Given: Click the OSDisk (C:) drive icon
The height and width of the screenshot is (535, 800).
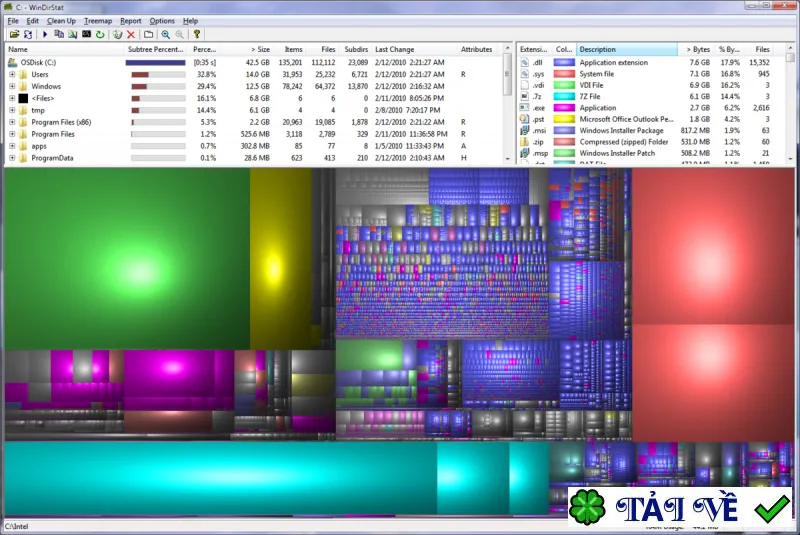Looking at the screenshot, I should point(13,62).
